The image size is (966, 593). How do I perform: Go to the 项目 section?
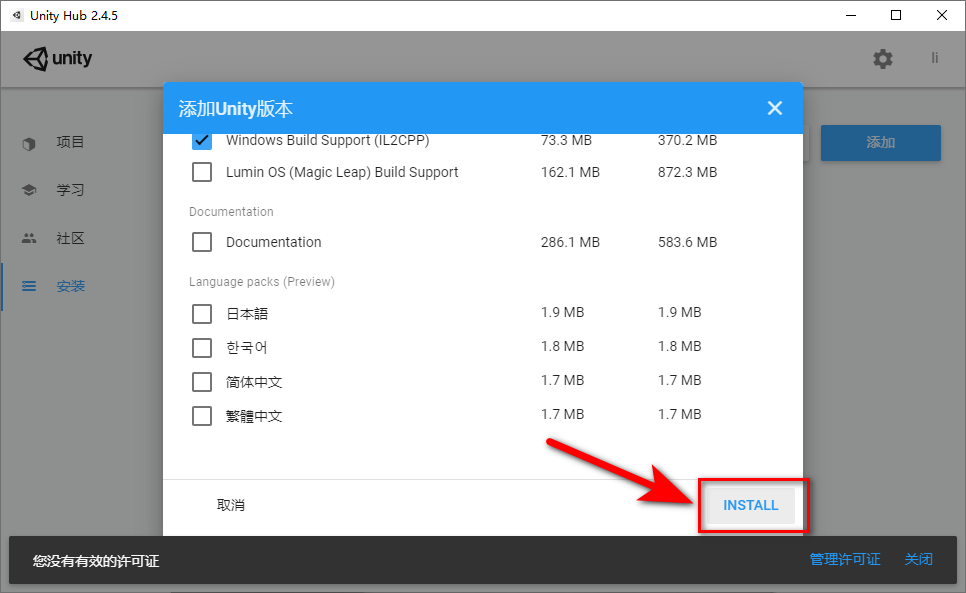pos(70,142)
